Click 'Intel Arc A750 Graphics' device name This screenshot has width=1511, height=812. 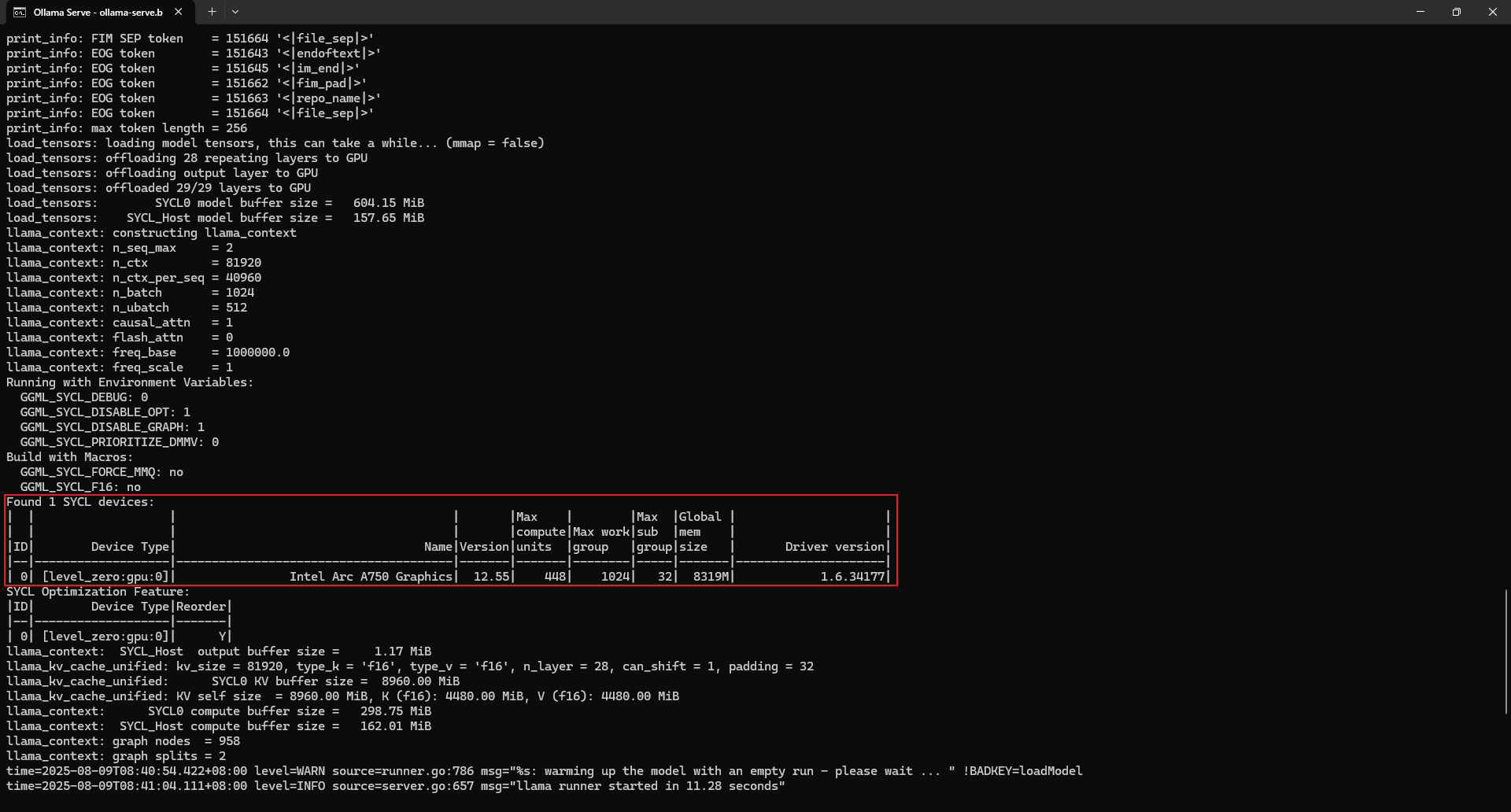coord(371,577)
